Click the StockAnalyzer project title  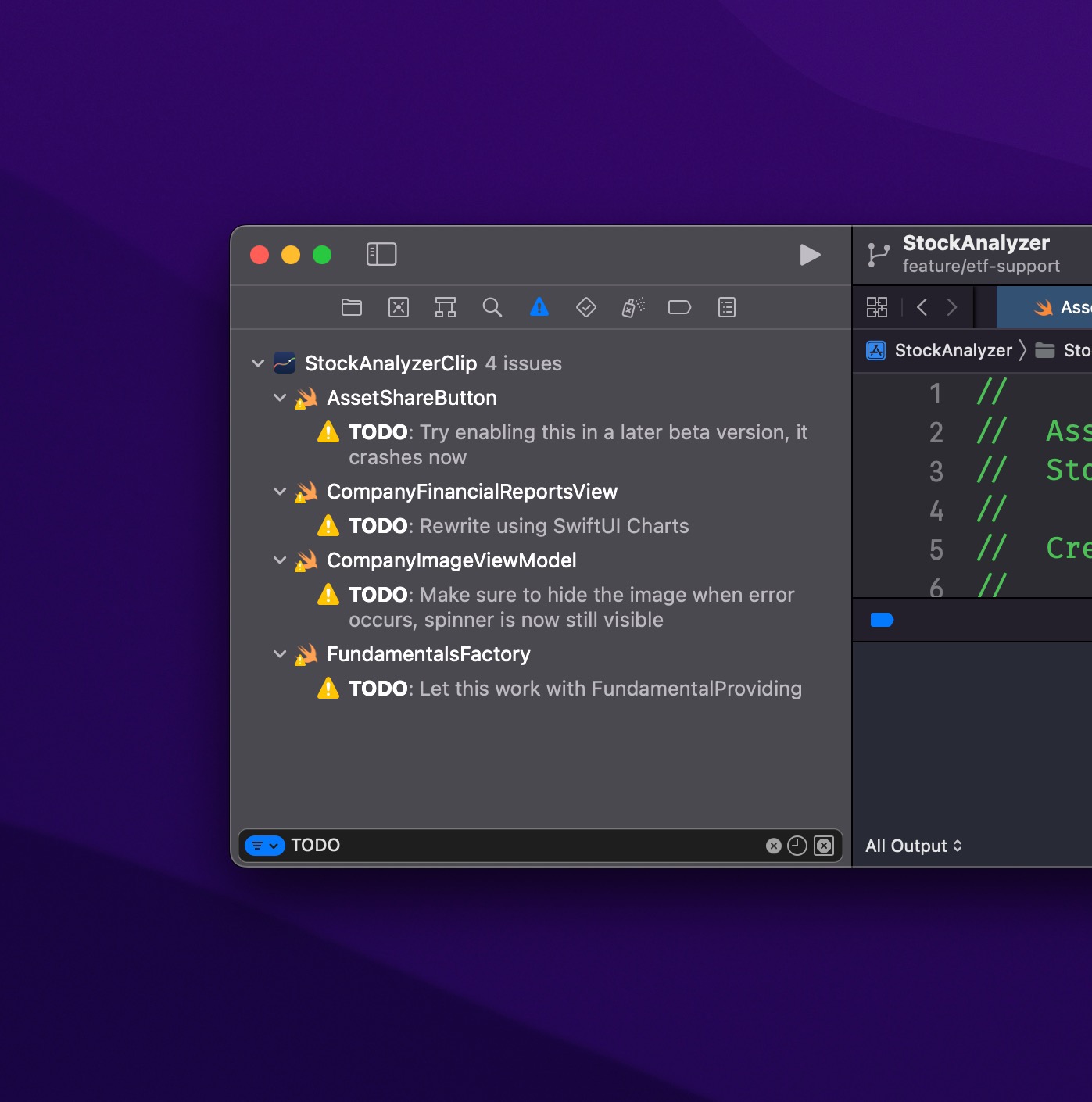pyautogui.click(x=976, y=243)
